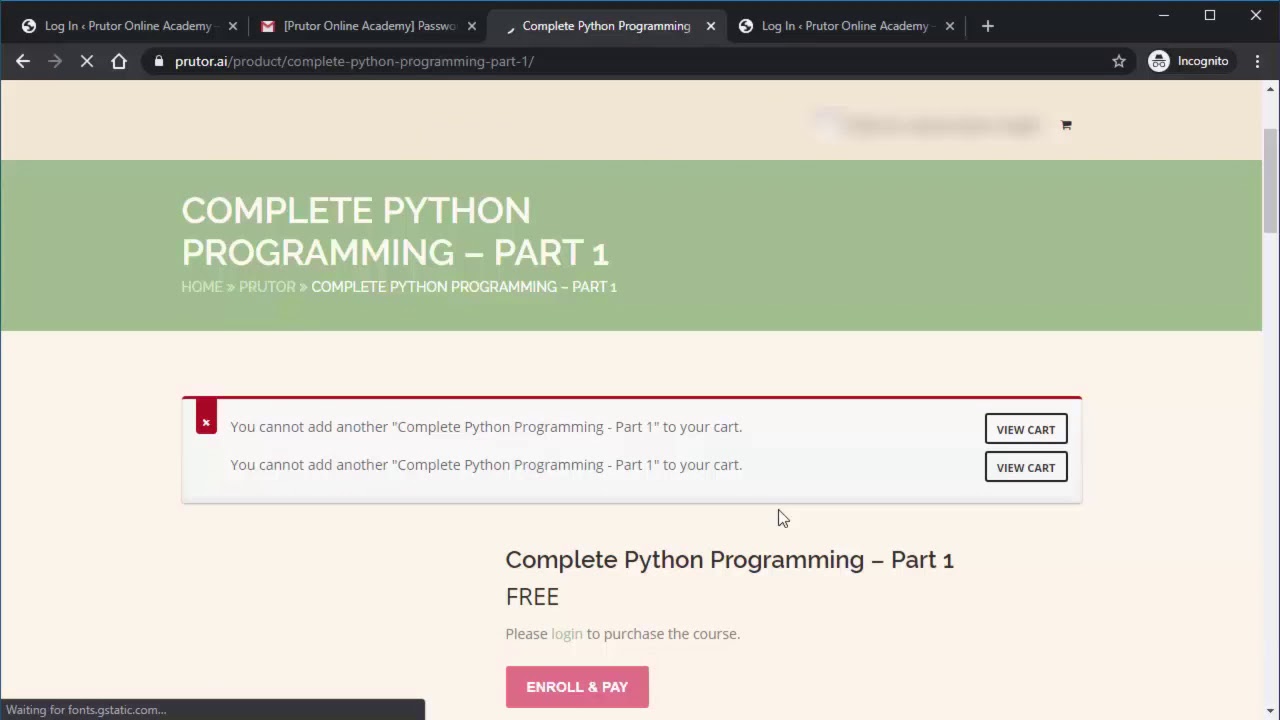Open the HOME breadcrumb link
Screen dimensions: 1280x720
(x=202, y=287)
